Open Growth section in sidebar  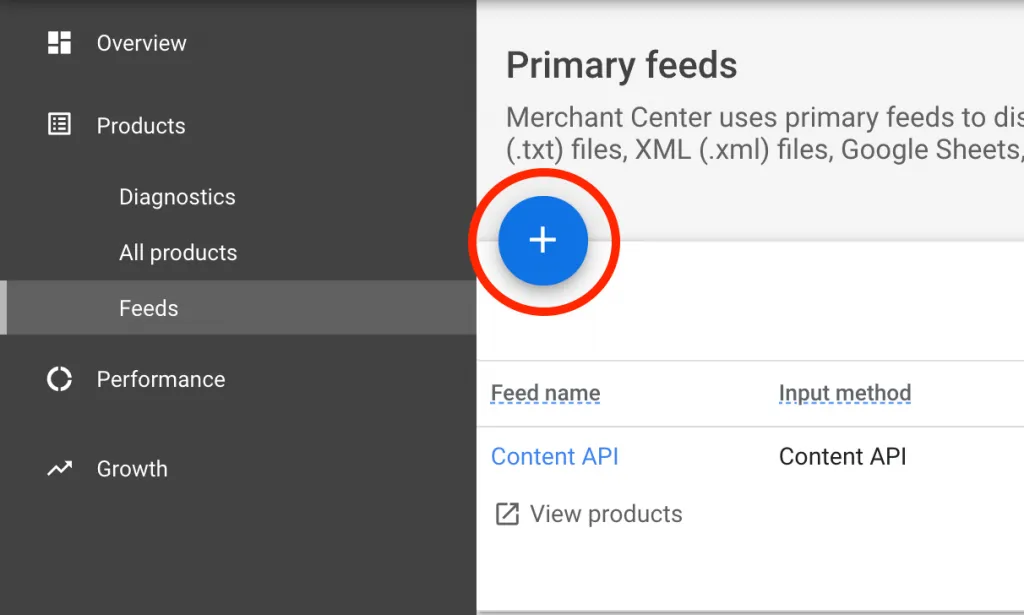132,469
